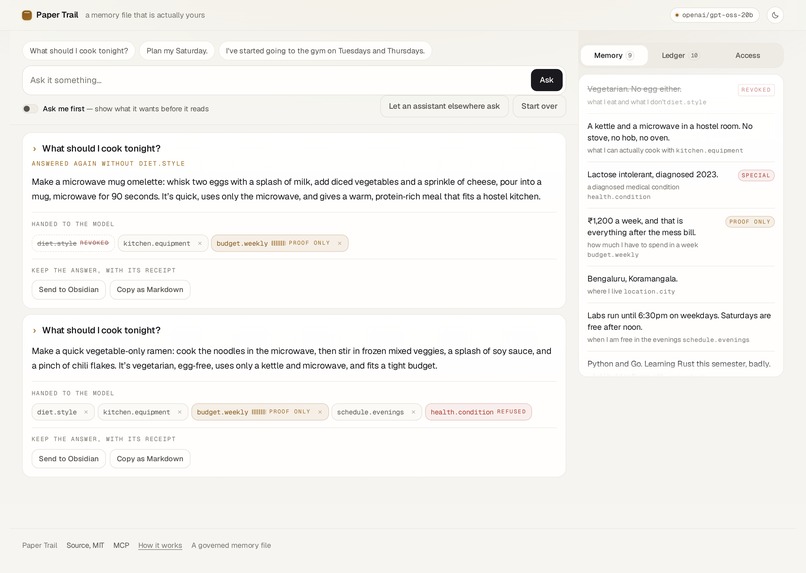
Task: Choose the gym on Tuesdays and Thursdays suggestion
Action: click(x=325, y=51)
